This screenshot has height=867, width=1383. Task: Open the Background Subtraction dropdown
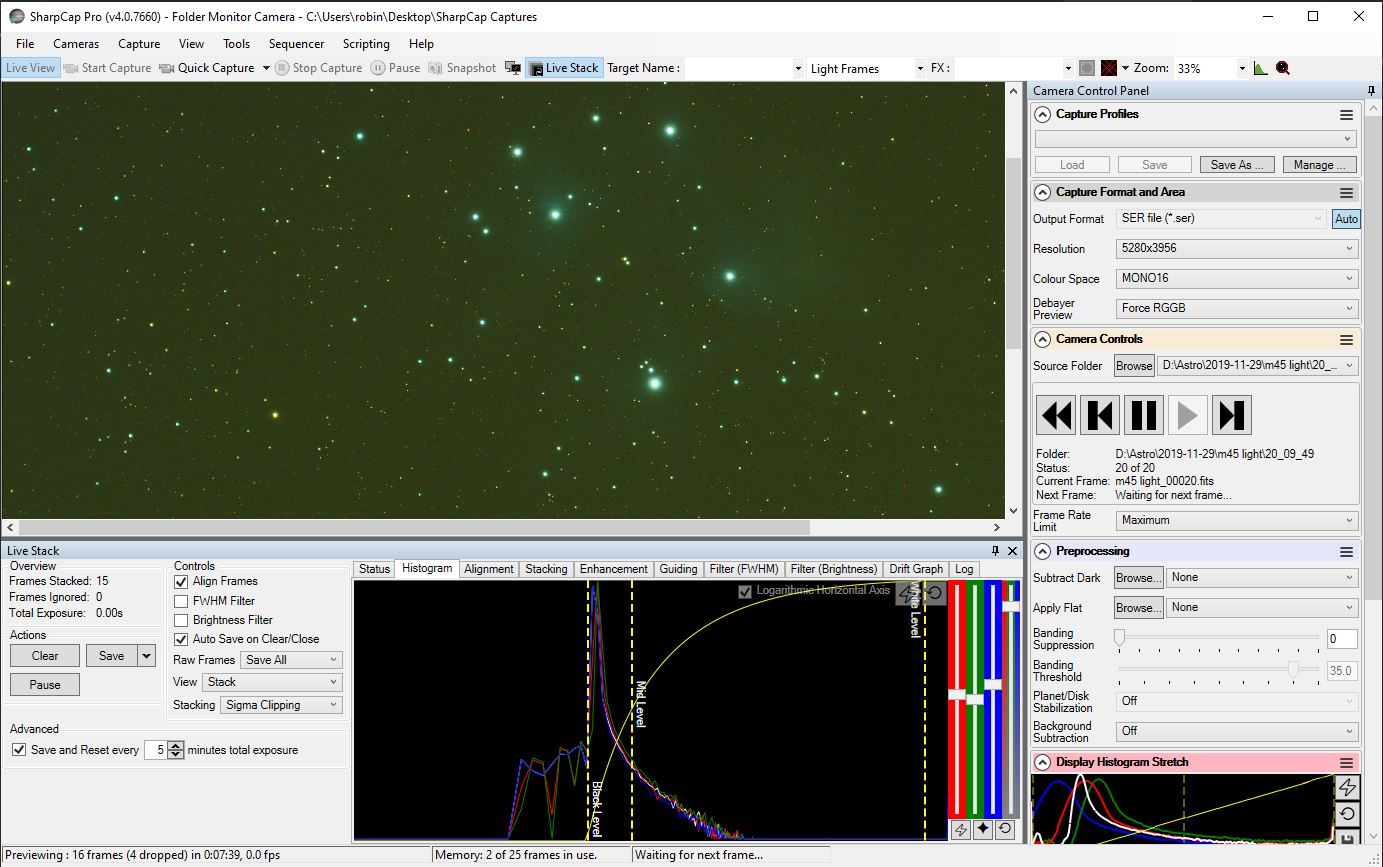coord(1236,731)
